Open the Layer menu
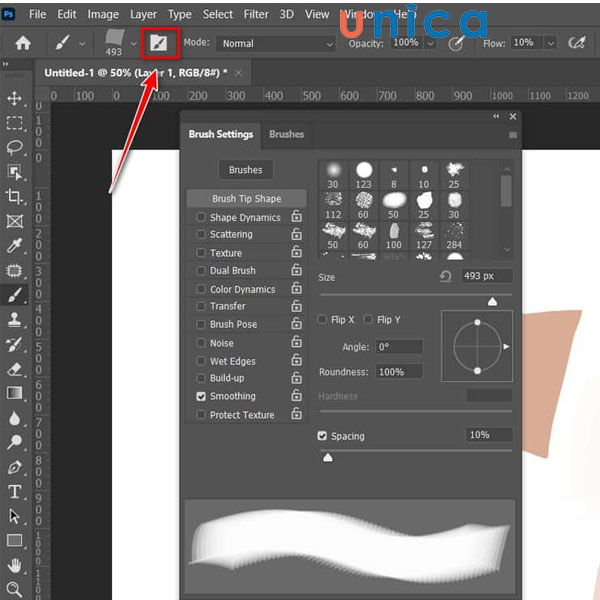This screenshot has width=600, height=600. pos(143,15)
